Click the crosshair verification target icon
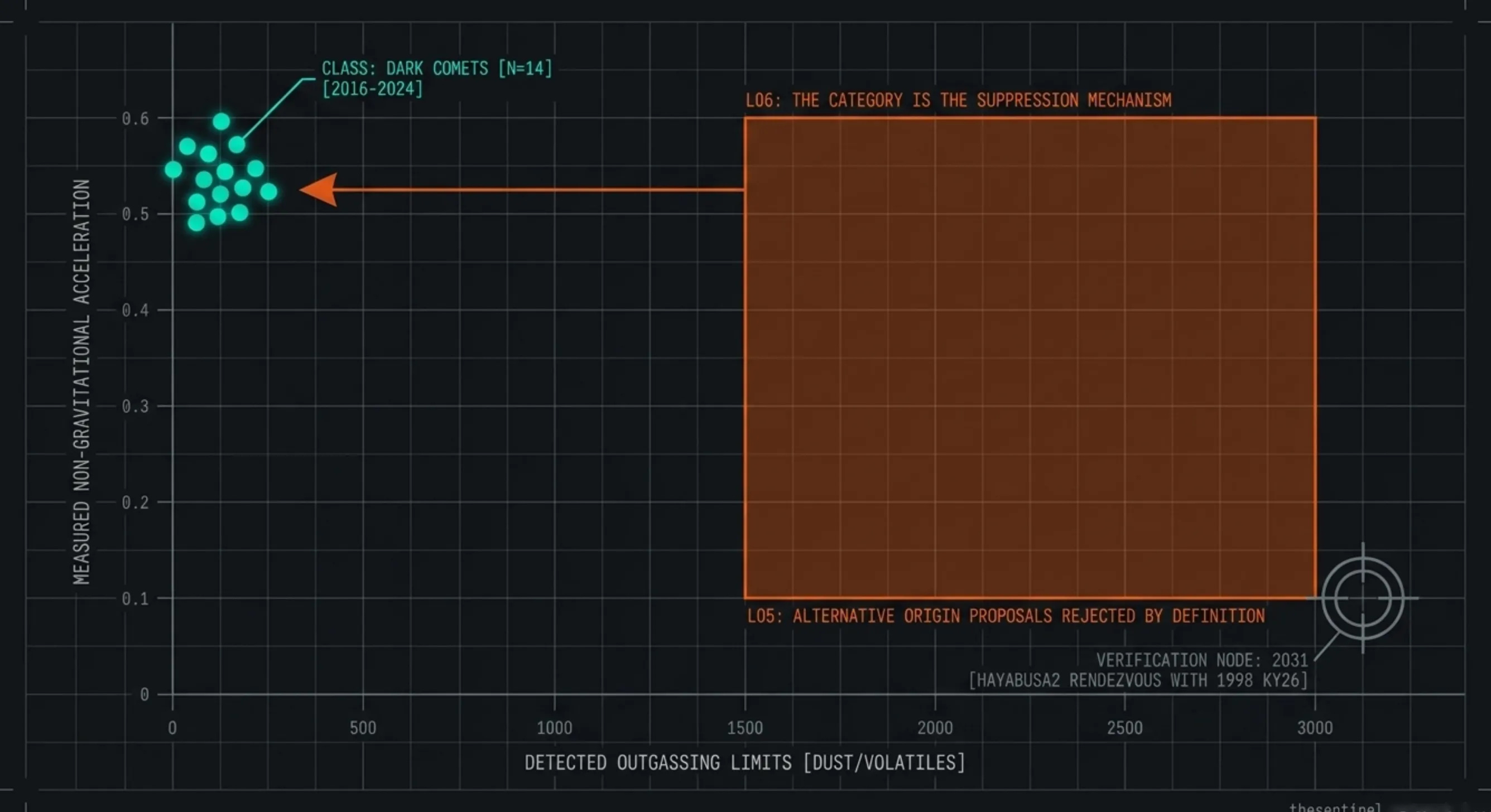Viewport: 1491px width, 812px height. pos(1363,598)
